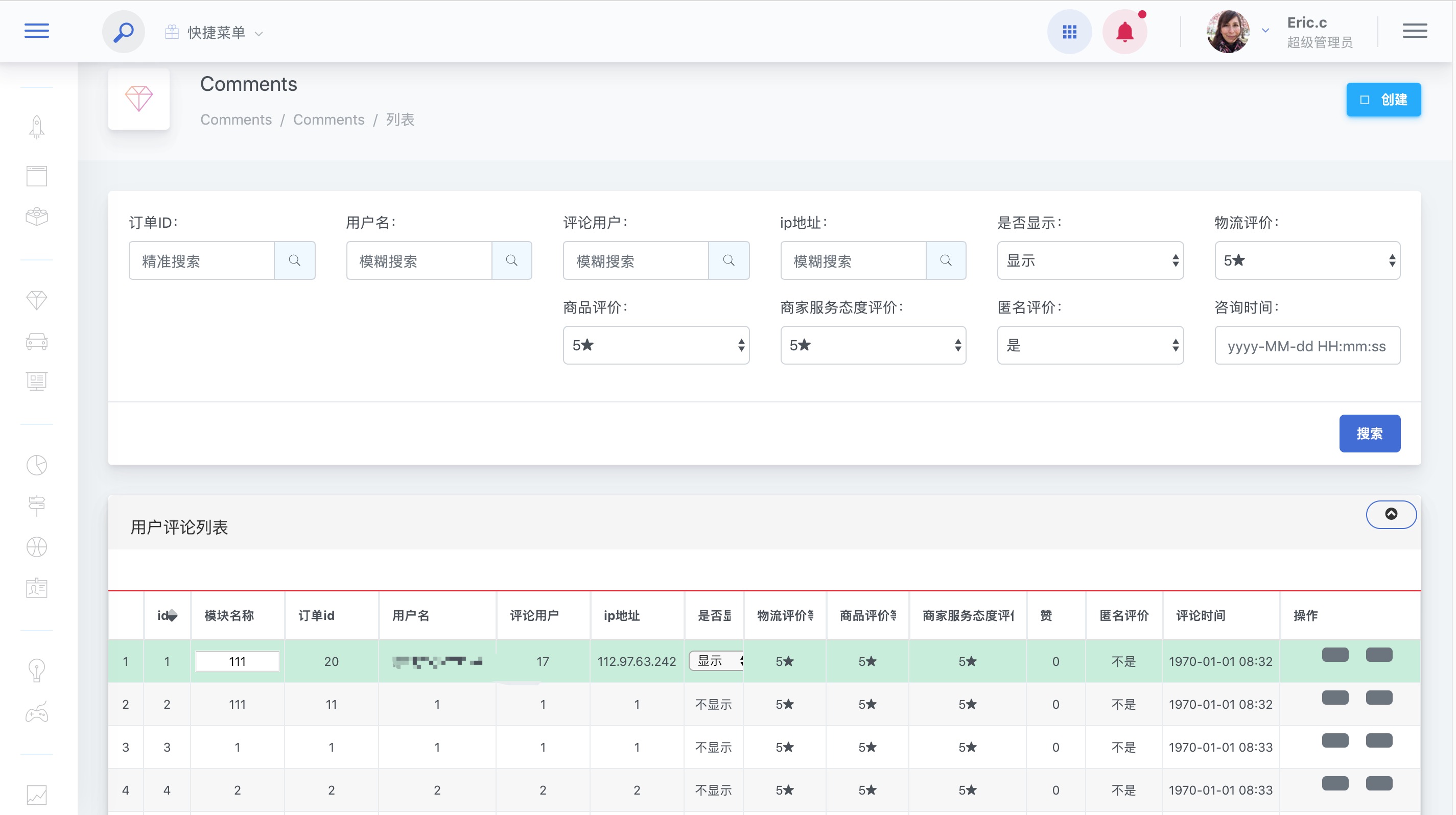Click the 咨询时间 date input field

click(x=1307, y=346)
